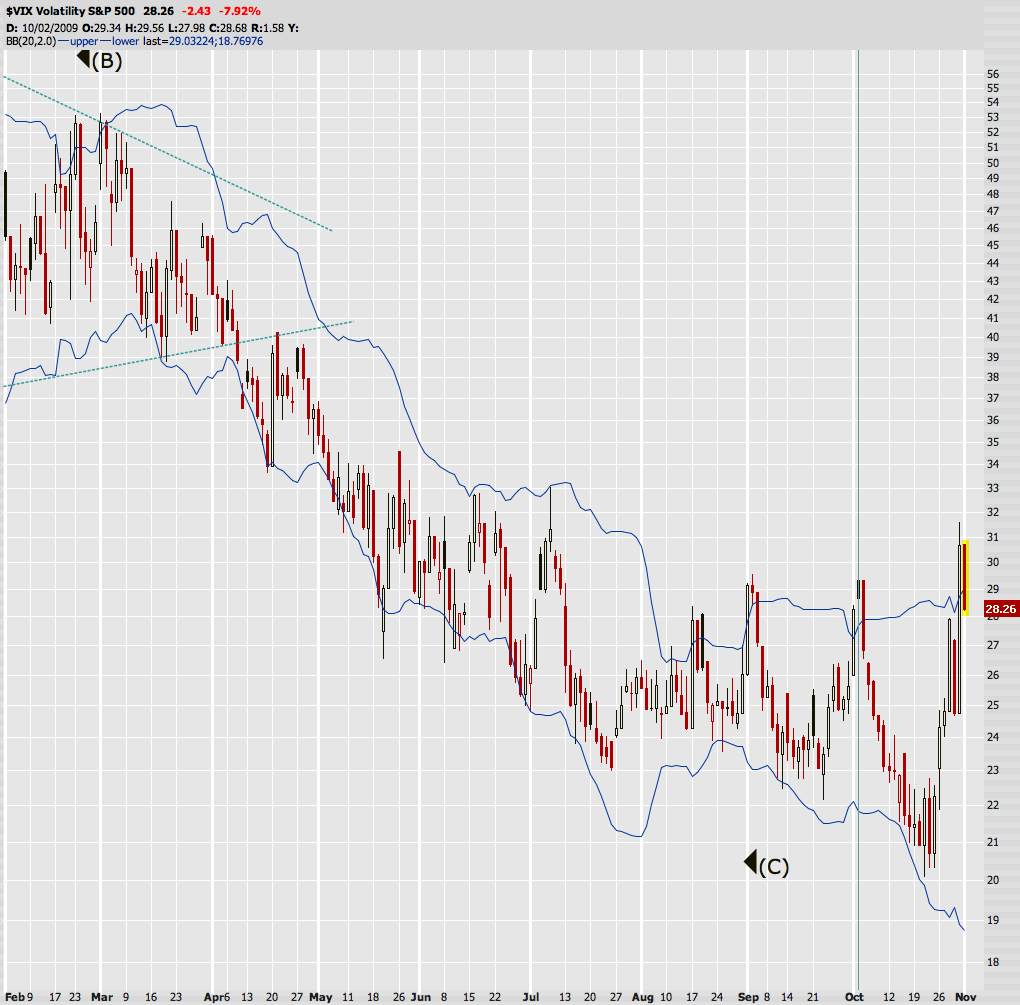Click the last=29.03224;18.76976 readout
1020x1005 pixels.
[203, 41]
